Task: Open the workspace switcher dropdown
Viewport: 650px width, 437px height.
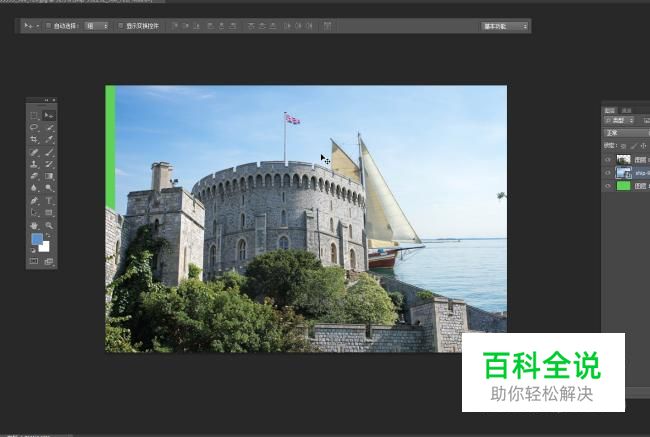Action: [504, 26]
